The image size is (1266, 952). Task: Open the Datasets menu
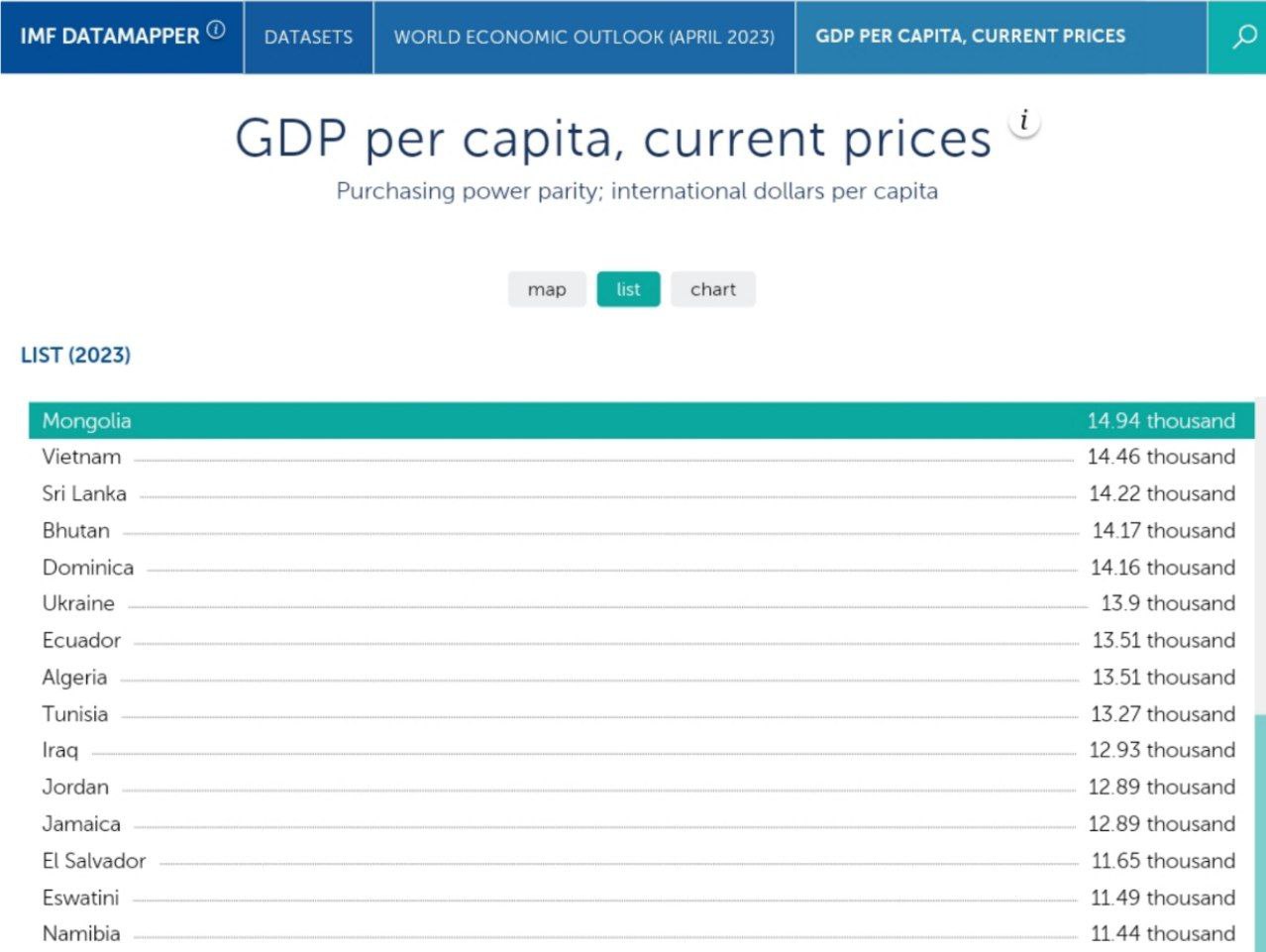[x=308, y=37]
